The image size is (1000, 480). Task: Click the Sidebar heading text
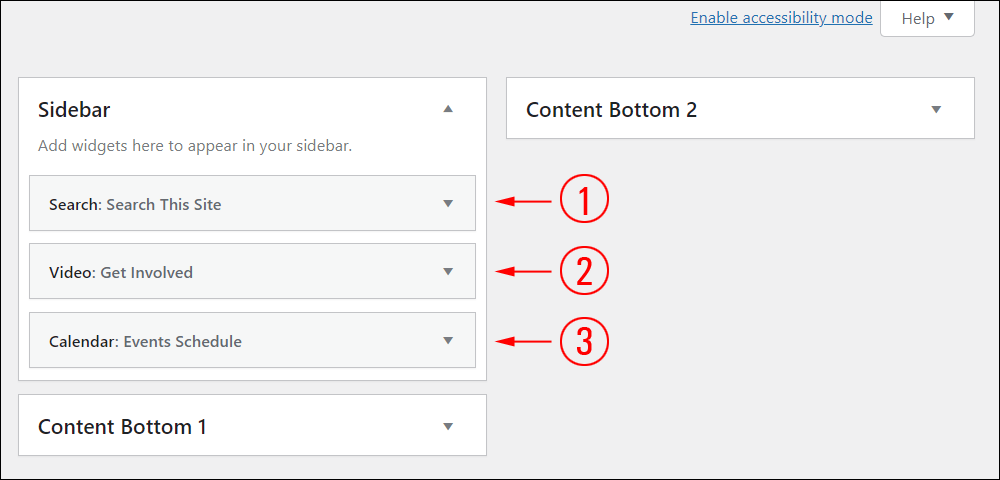tap(74, 110)
